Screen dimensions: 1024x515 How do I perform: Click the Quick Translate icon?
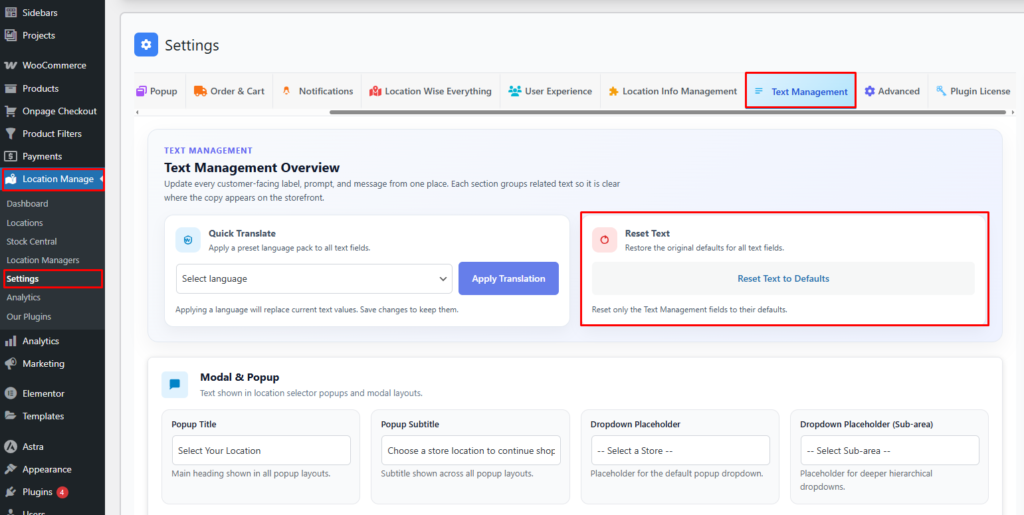tap(188, 240)
